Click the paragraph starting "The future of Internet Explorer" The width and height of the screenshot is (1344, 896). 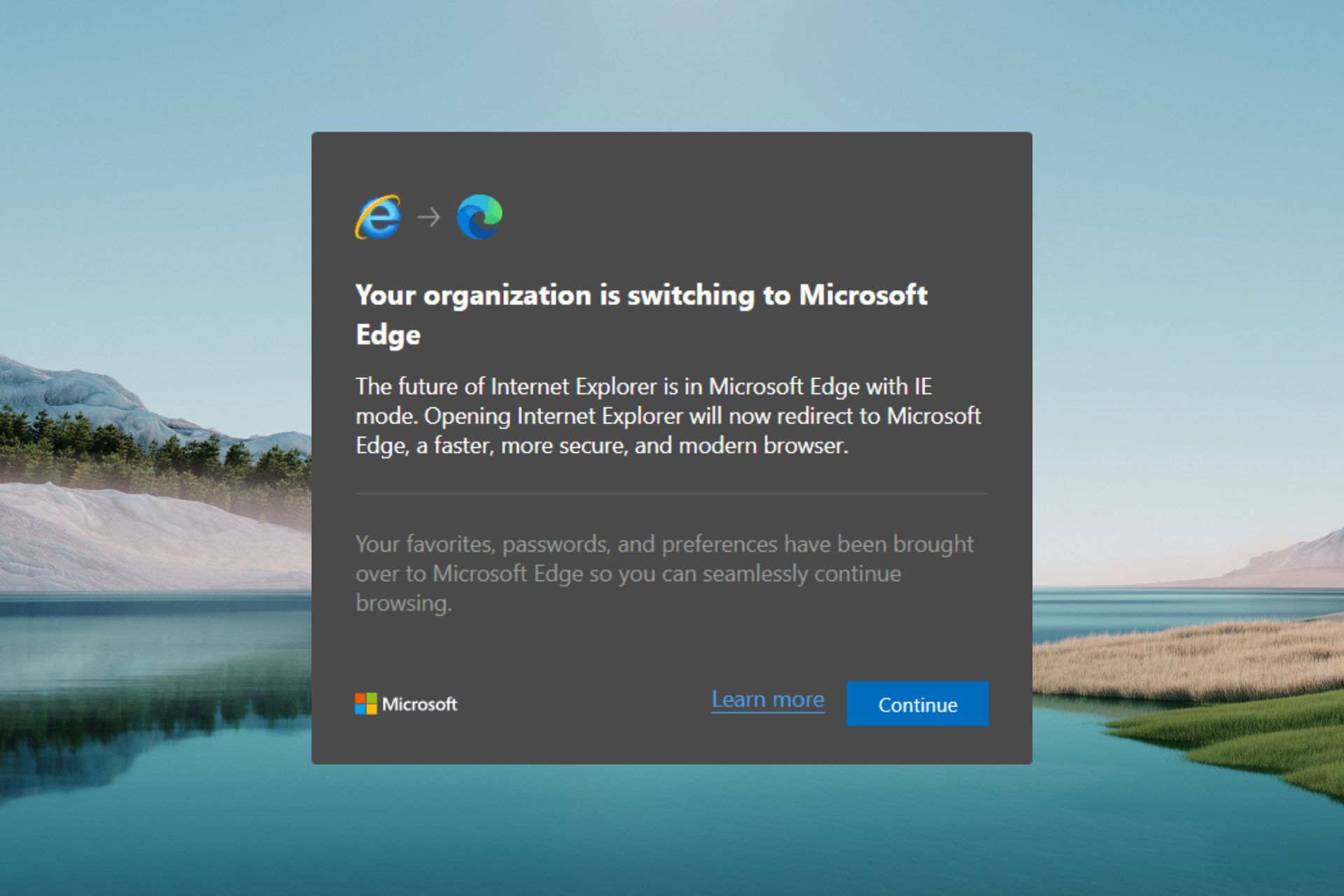point(668,416)
